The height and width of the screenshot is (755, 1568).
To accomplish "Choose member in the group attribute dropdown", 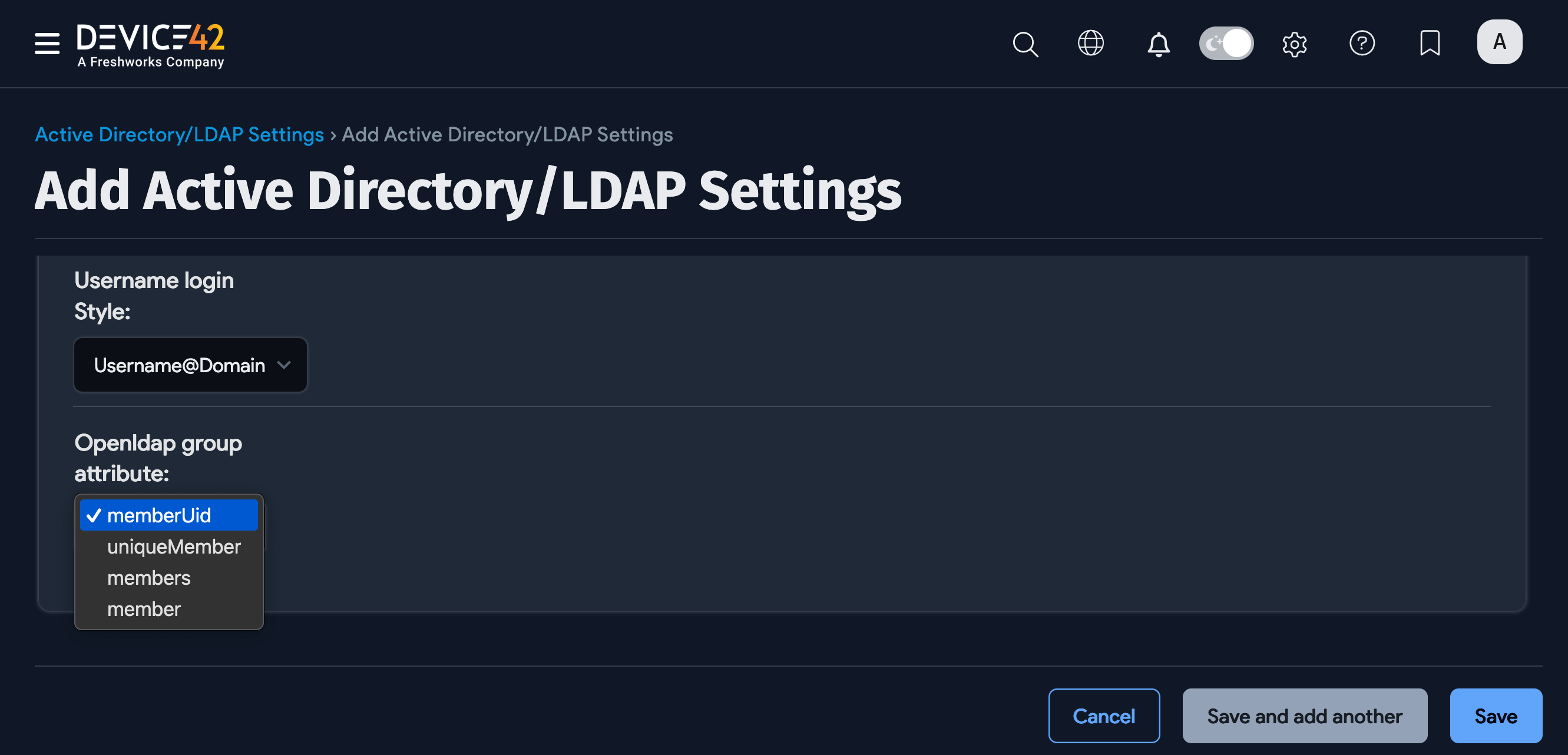I will (x=144, y=608).
